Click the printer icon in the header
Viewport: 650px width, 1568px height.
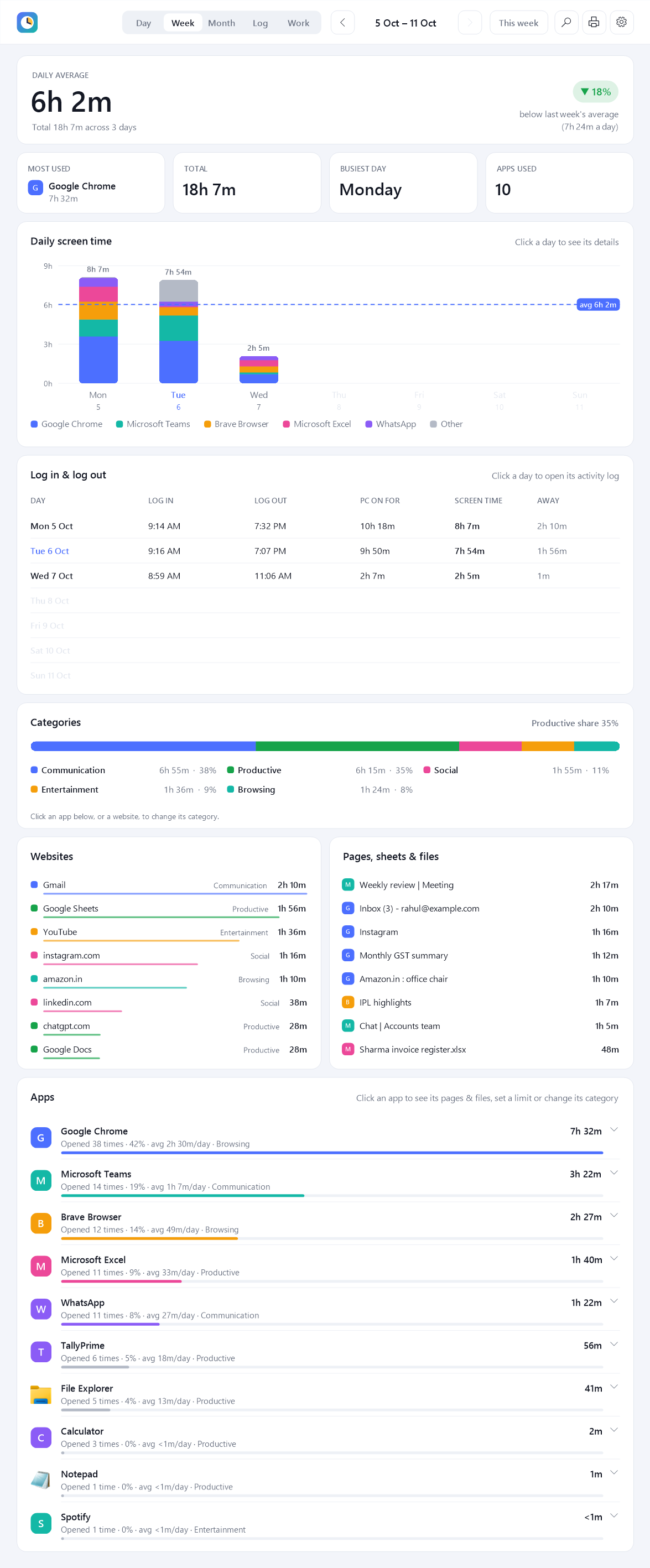click(x=594, y=23)
